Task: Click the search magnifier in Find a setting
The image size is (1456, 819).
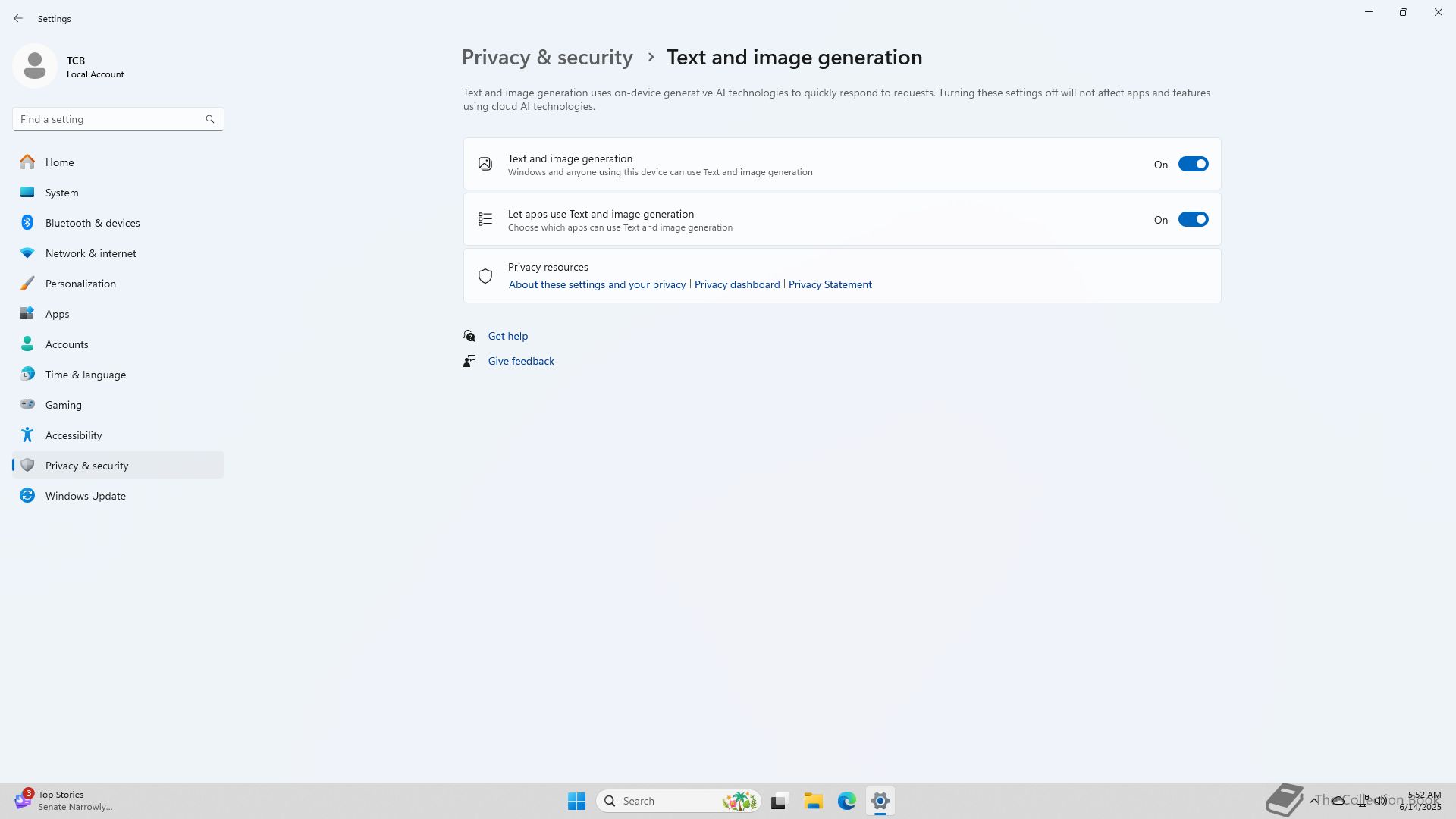Action: coord(210,119)
